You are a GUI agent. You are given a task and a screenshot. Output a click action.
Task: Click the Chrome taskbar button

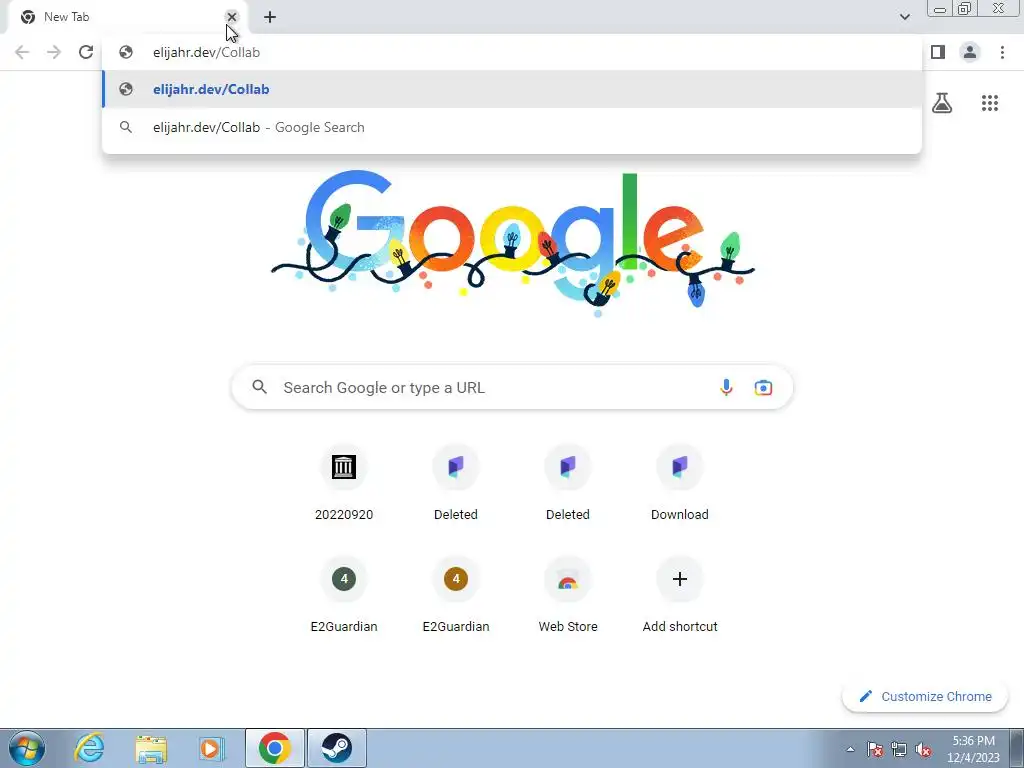coord(275,748)
